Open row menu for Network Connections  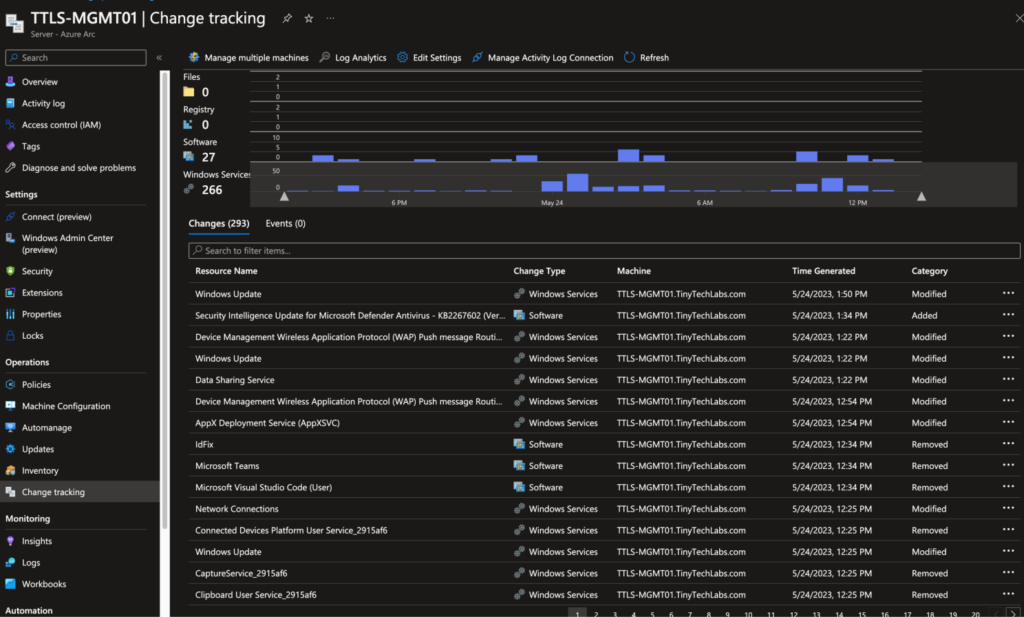tap(1008, 509)
